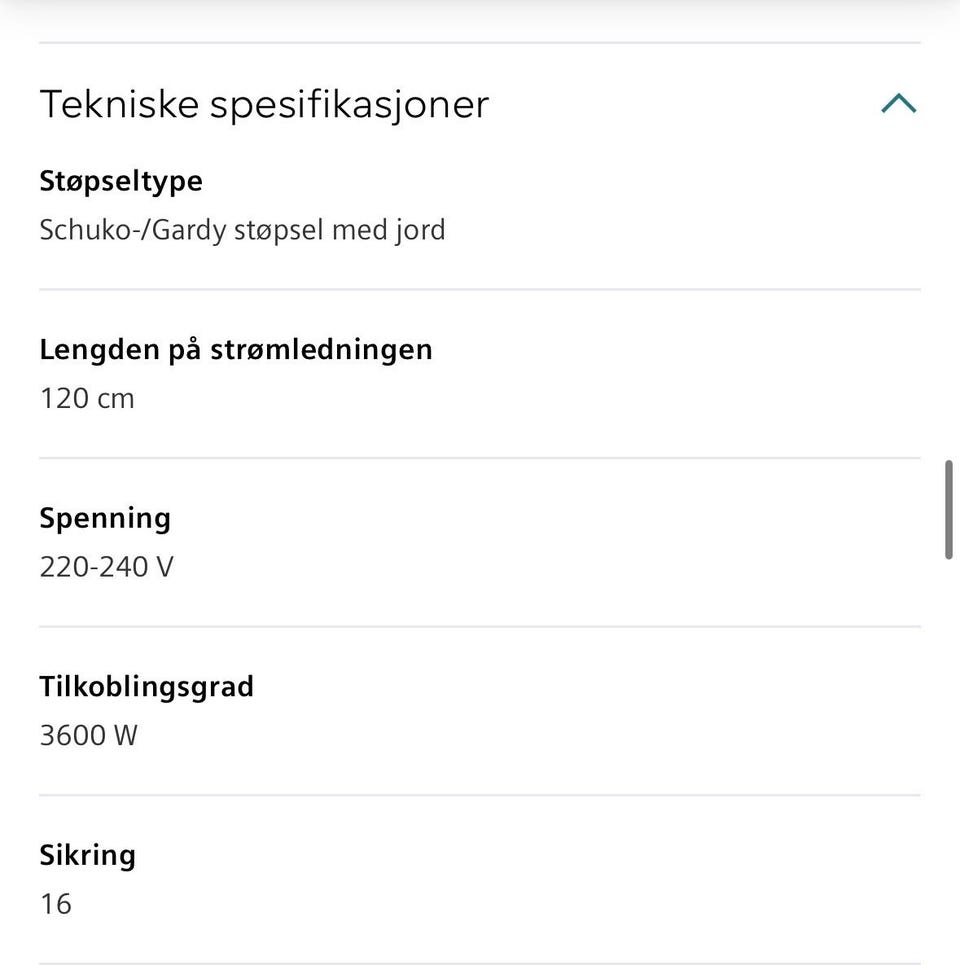Click the Spenning label
Screen dimensions: 960x965
(x=105, y=518)
